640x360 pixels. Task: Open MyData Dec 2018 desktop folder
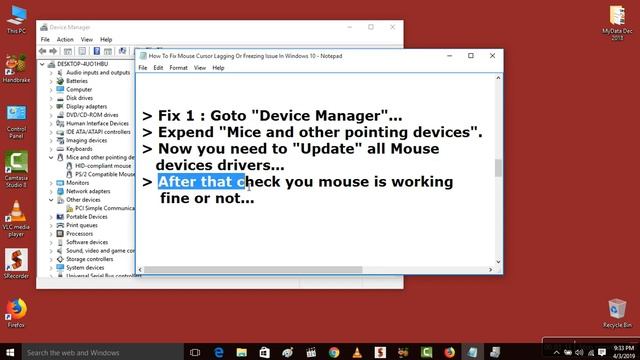click(617, 22)
